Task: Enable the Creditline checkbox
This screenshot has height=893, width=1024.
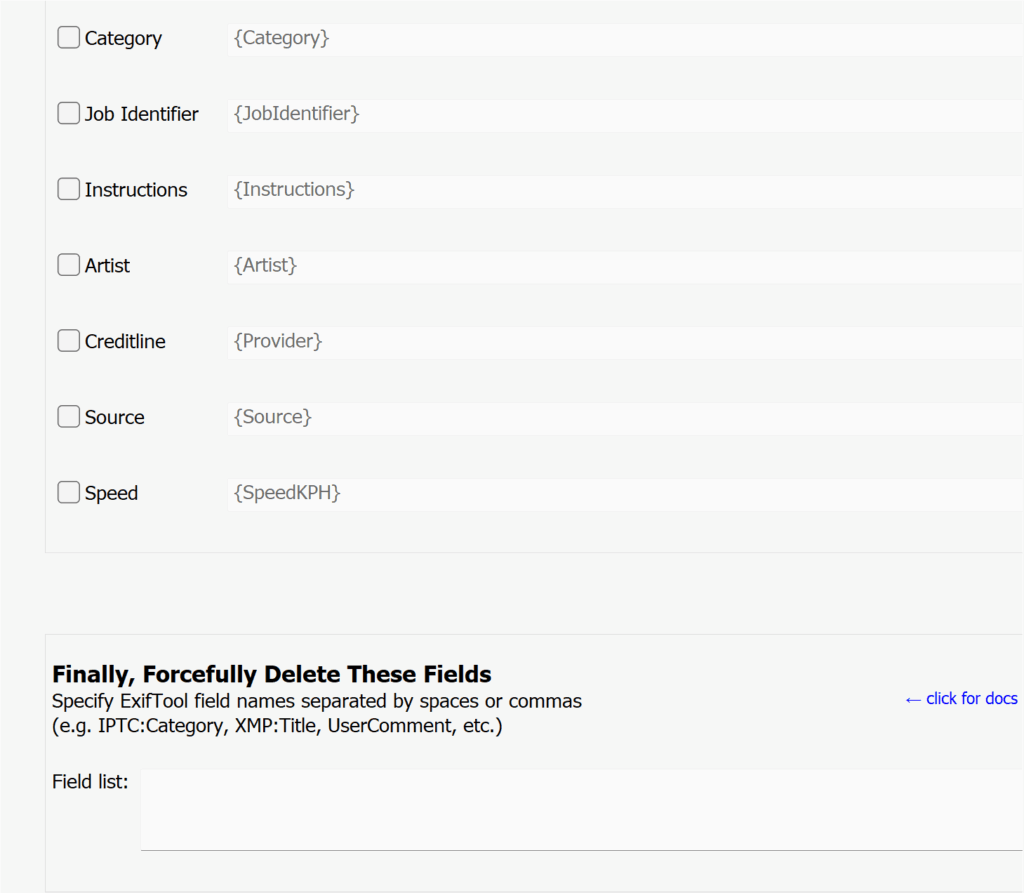Action: click(x=68, y=341)
